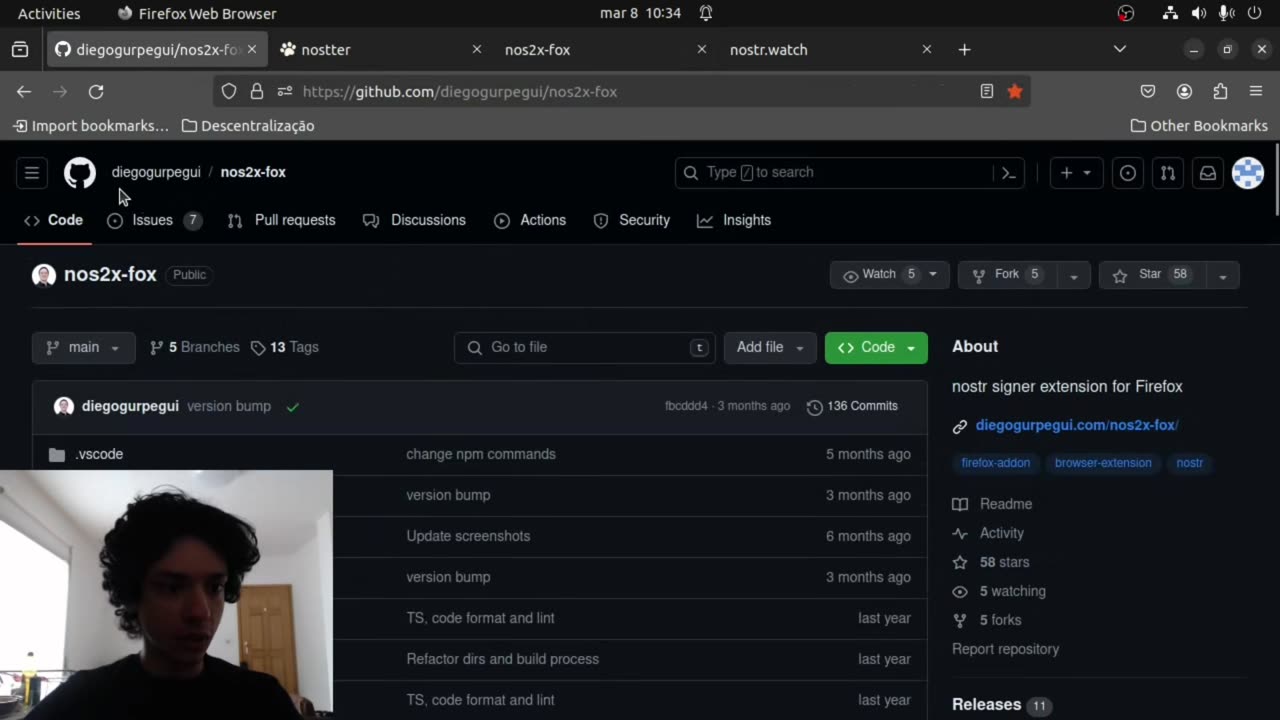Expand the Add file dropdown
The width and height of the screenshot is (1280, 720).
[x=770, y=347]
